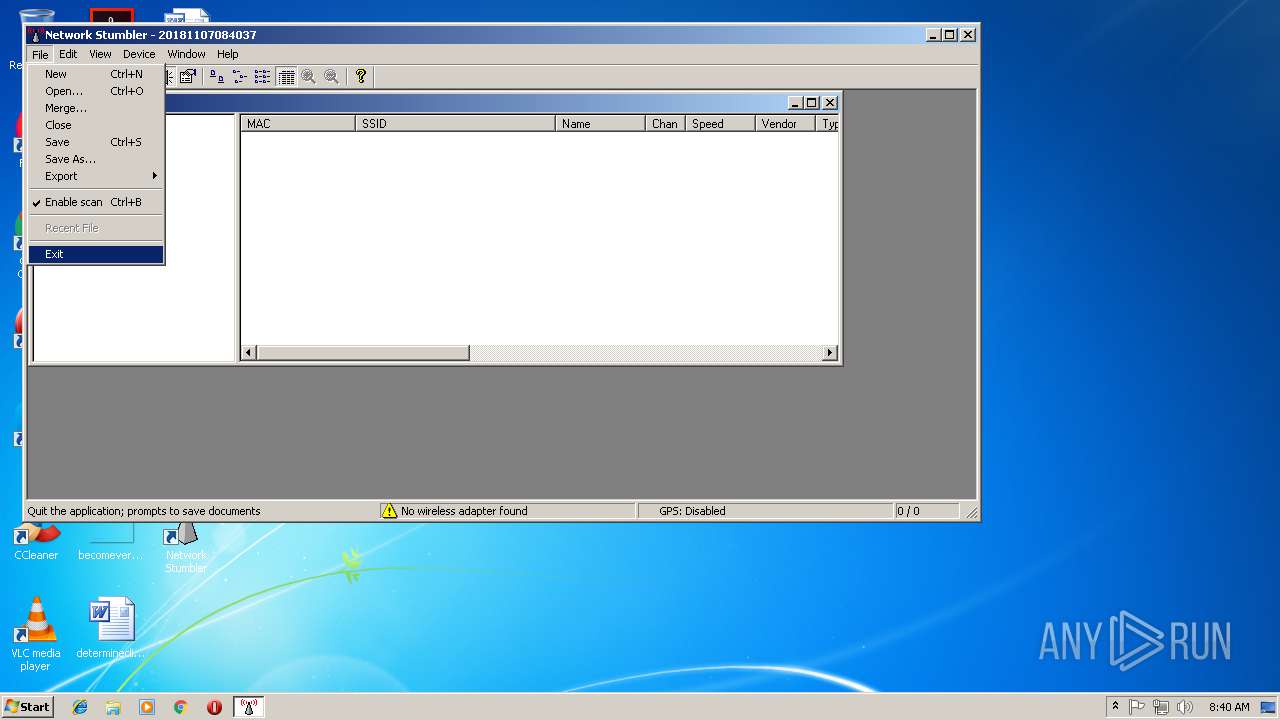Click the Start button
Viewport: 1280px width, 720px height.
(28, 707)
